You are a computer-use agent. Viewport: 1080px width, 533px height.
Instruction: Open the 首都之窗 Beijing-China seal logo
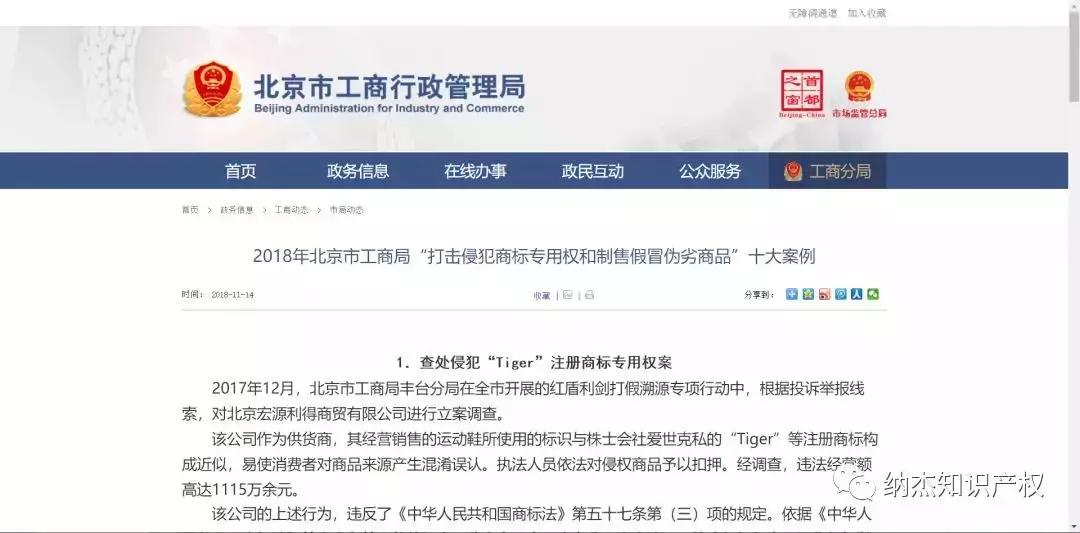click(x=802, y=94)
